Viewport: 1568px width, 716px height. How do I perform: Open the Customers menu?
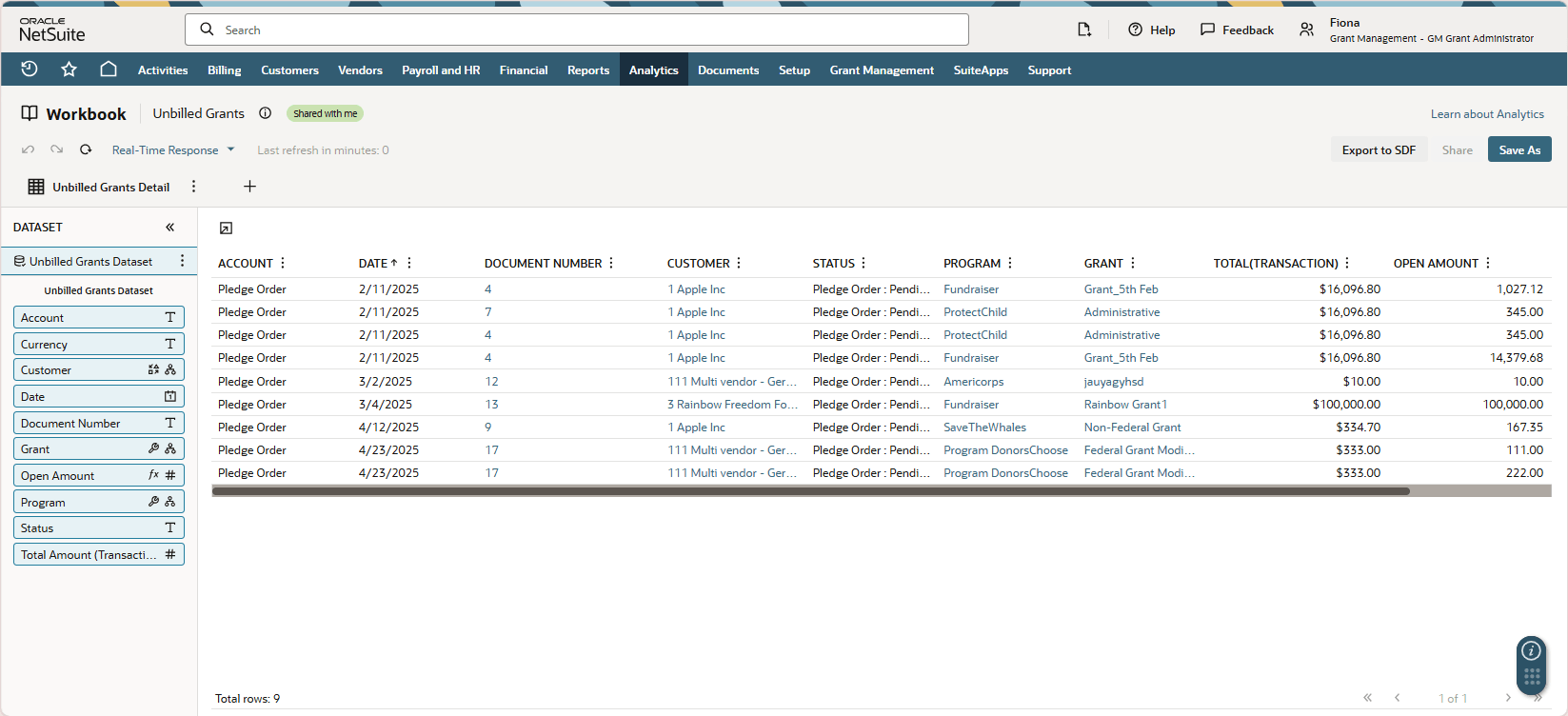coord(289,70)
